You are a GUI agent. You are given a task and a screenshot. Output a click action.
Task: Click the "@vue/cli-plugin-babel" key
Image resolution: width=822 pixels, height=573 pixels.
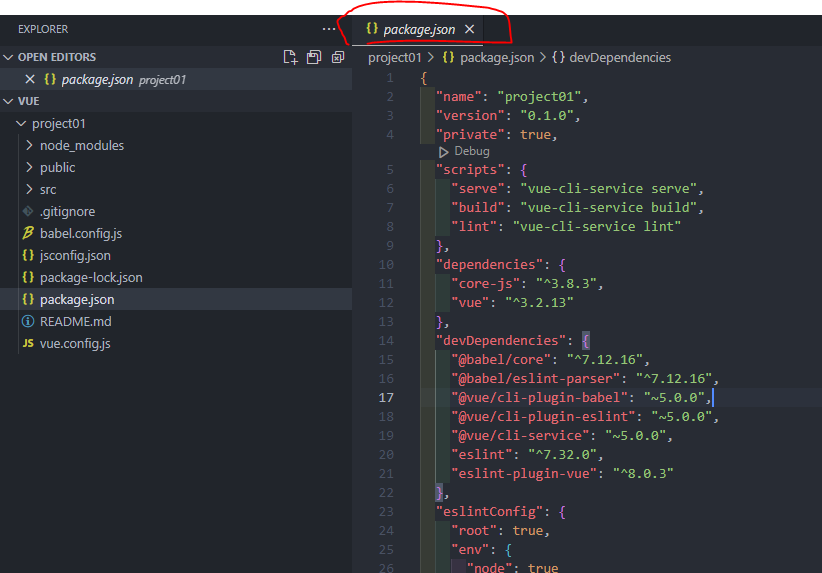coord(539,397)
